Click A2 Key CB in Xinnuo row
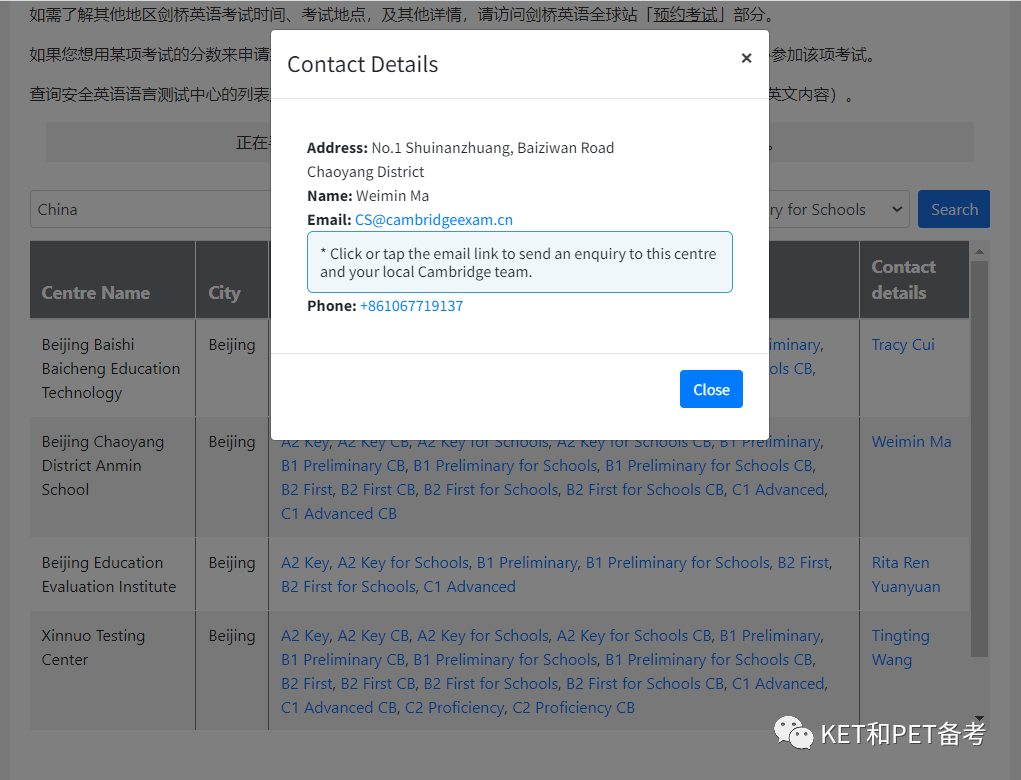Viewport: 1021px width, 780px height. [373, 635]
